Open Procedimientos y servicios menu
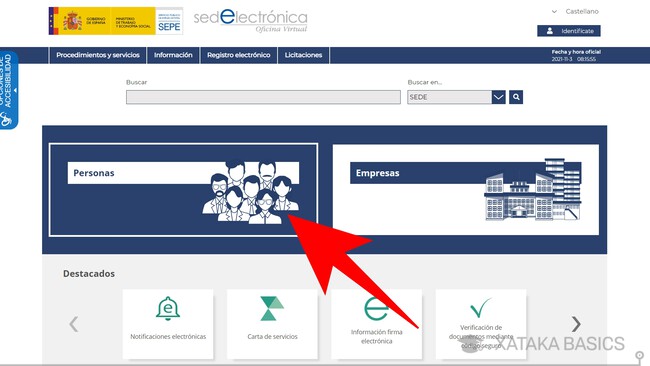650x366 pixels. point(98,55)
